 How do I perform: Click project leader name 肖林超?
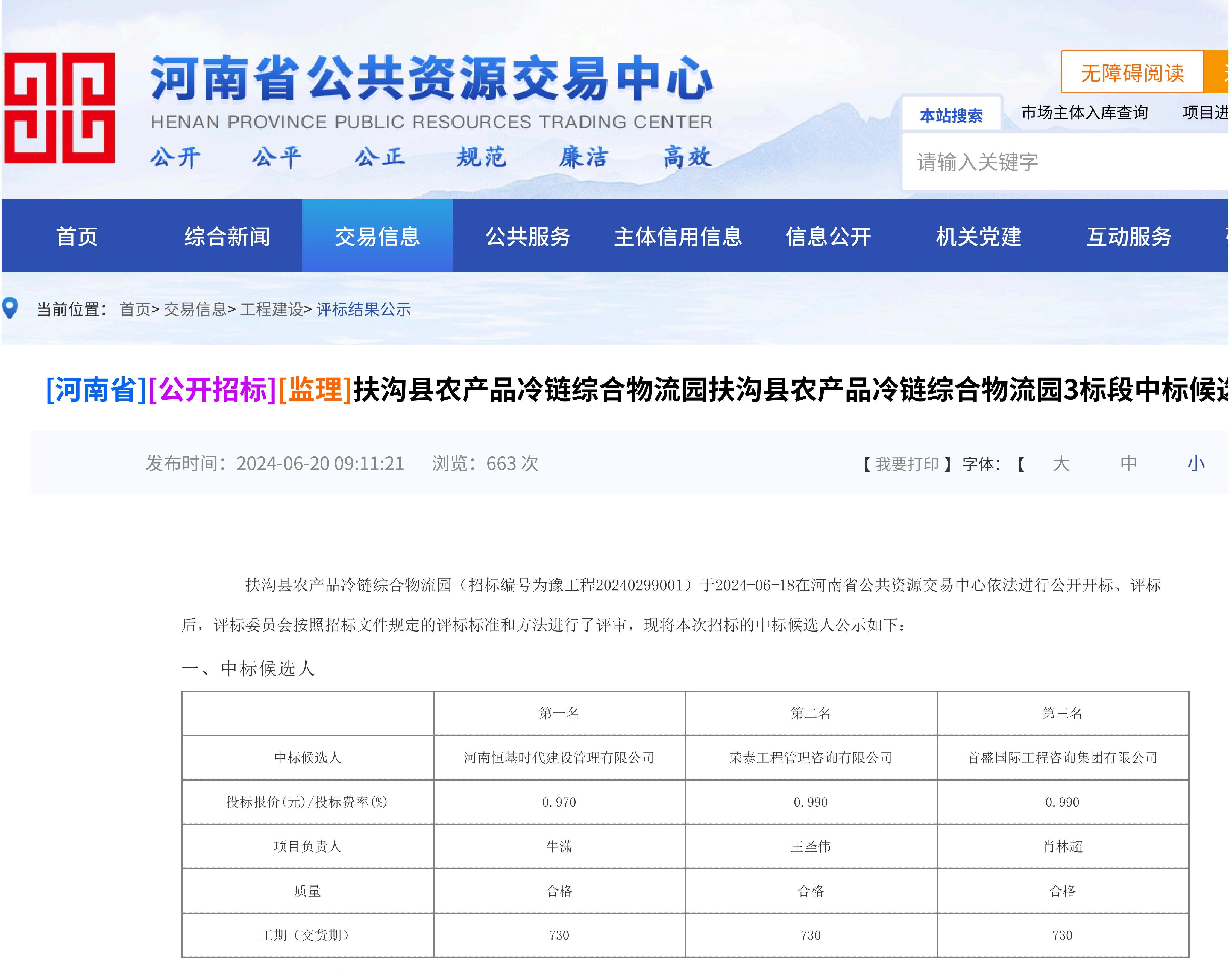tap(1063, 847)
